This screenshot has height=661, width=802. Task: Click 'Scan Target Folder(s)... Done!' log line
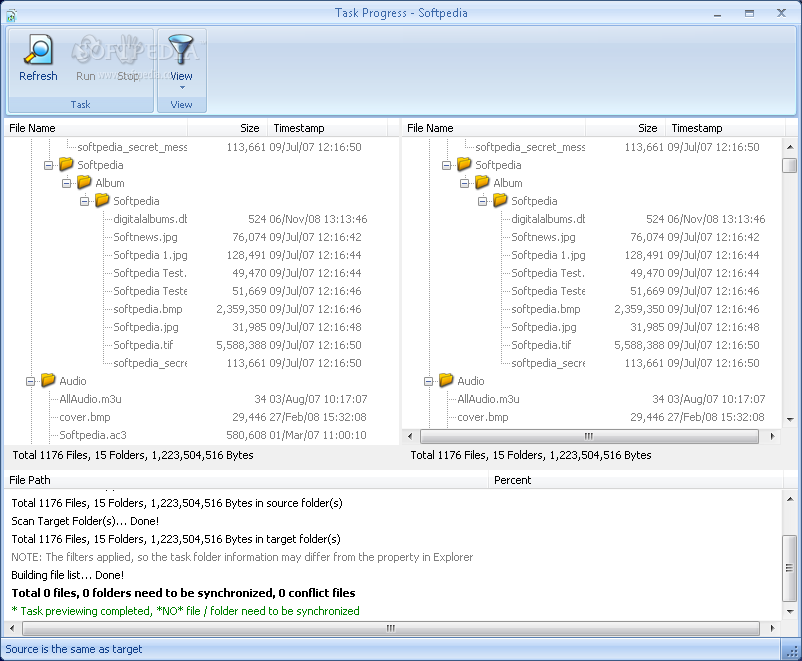pos(85,521)
